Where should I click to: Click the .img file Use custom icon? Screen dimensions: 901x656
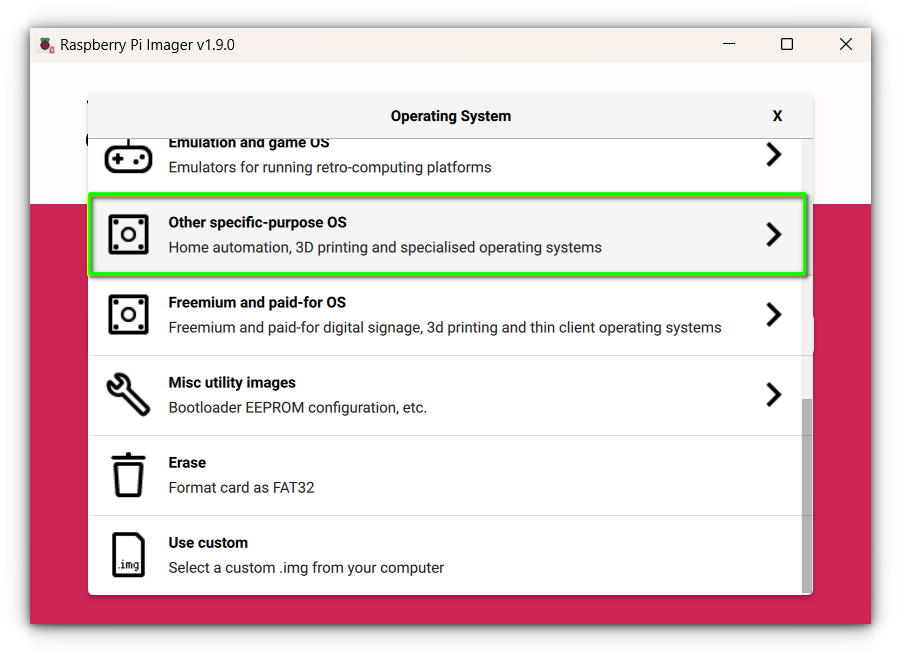tap(128, 555)
